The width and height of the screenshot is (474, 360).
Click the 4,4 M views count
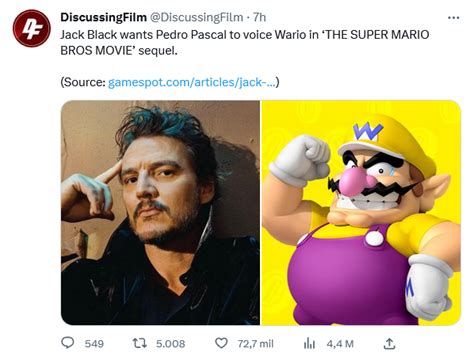[x=340, y=344]
